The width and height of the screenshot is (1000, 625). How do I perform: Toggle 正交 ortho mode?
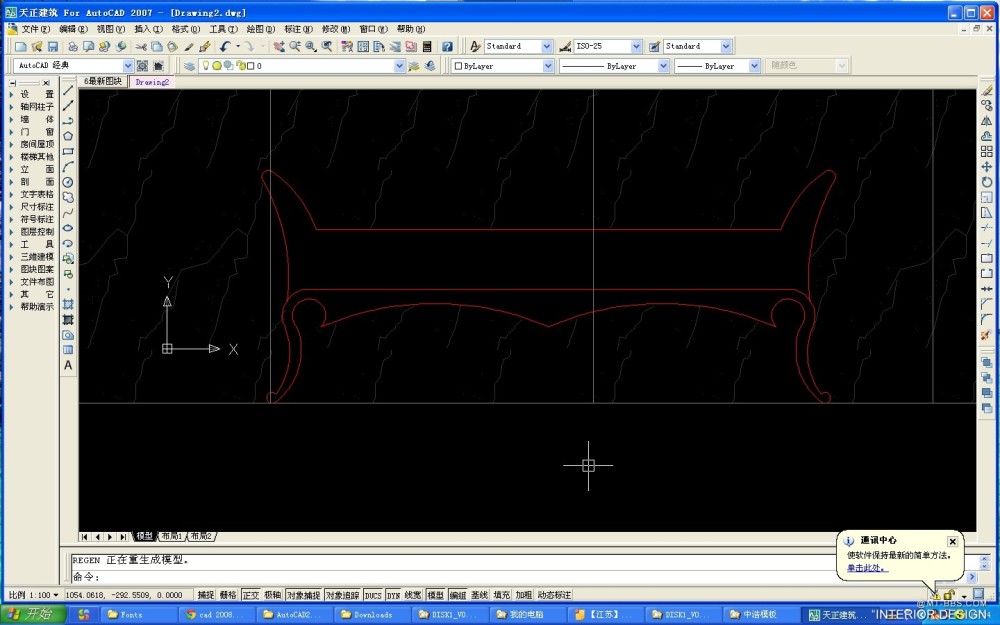coord(251,595)
